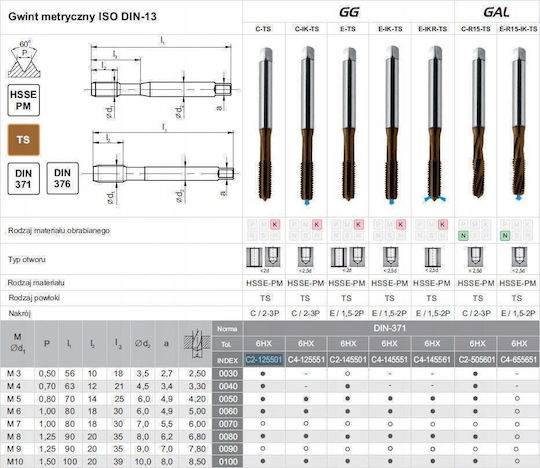540x468 pixels.
Task: Click the index code C4-125551
Action: coord(306,360)
